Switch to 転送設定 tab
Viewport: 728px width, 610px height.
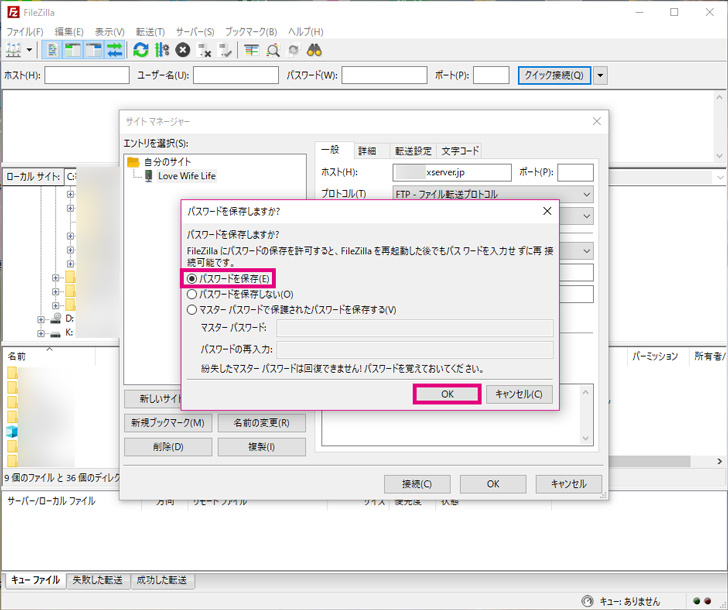413,151
